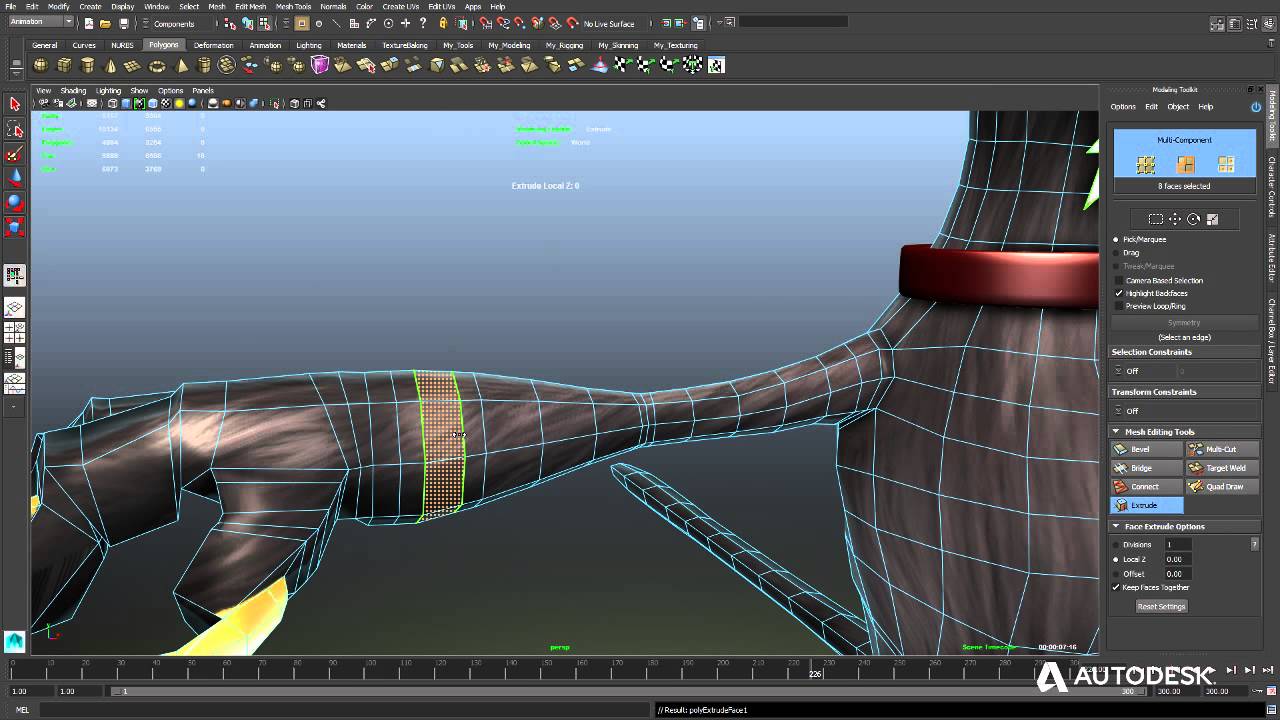
Task: Collapse Mesh Editing Tools section
Action: pyautogui.click(x=1116, y=432)
